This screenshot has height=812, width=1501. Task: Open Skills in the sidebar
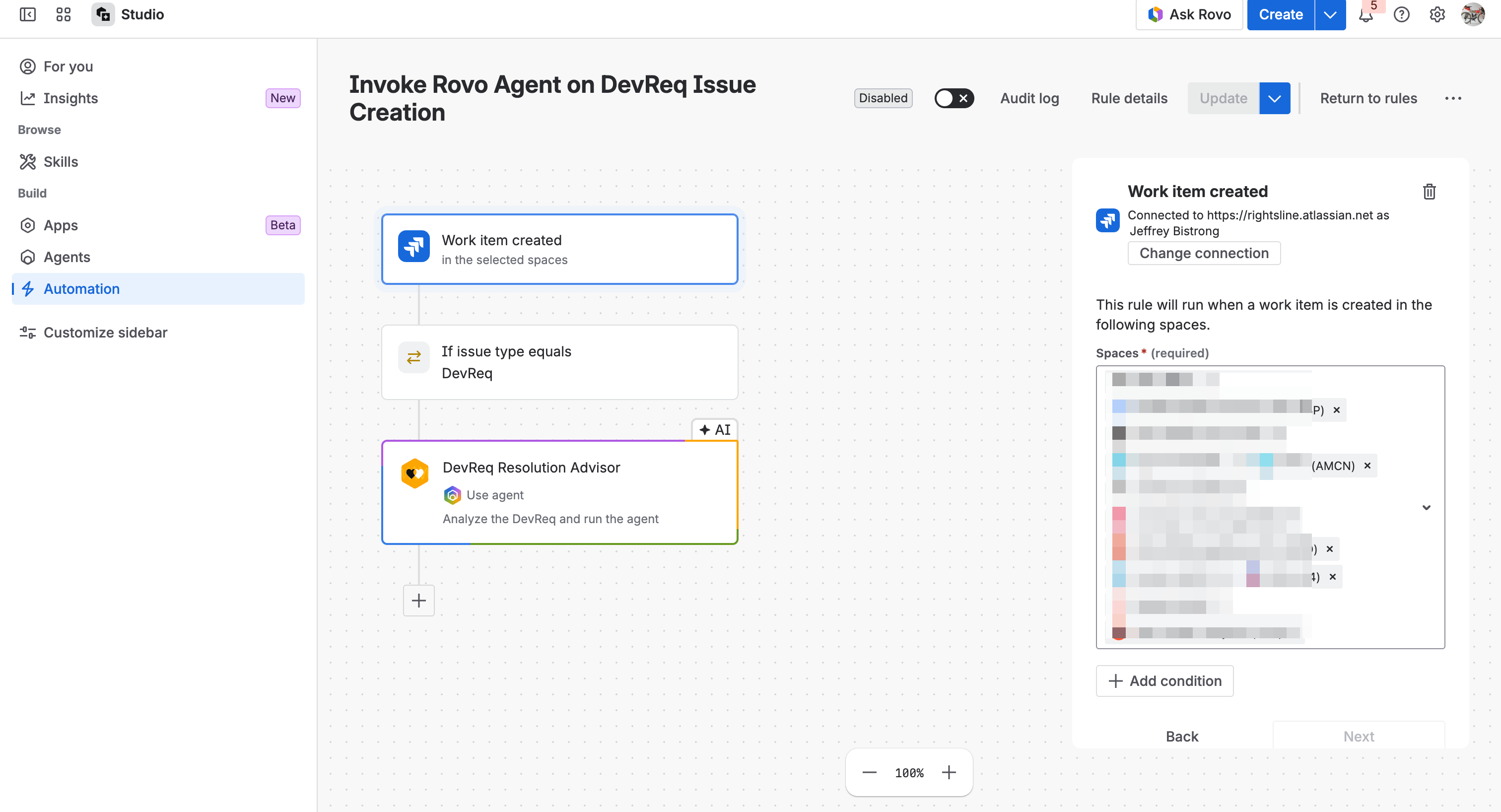[158, 162]
